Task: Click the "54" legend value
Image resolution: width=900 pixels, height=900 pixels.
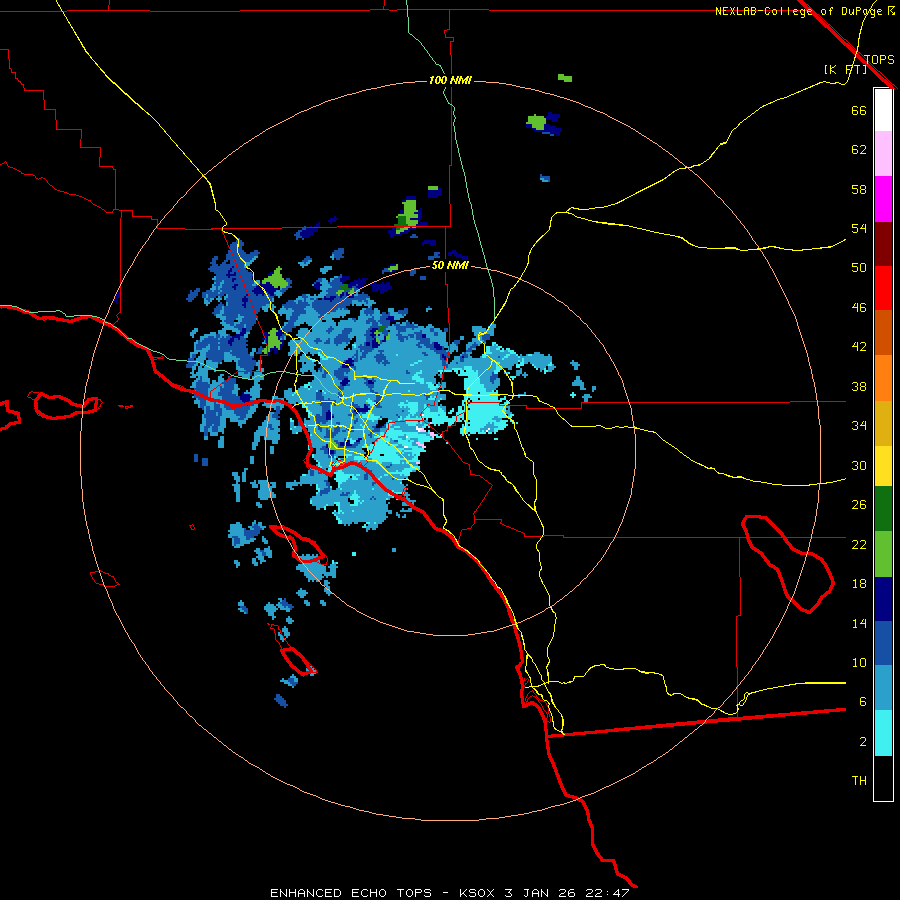Action: [x=859, y=228]
